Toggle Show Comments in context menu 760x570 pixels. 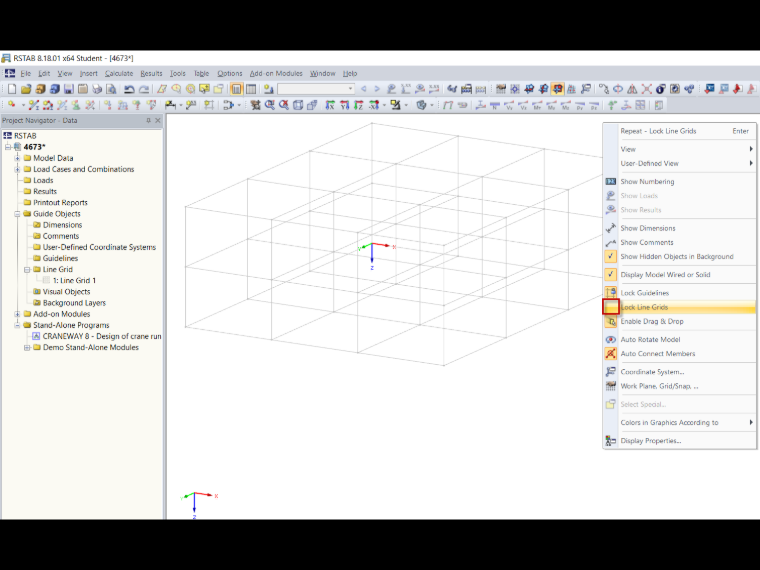[680, 242]
